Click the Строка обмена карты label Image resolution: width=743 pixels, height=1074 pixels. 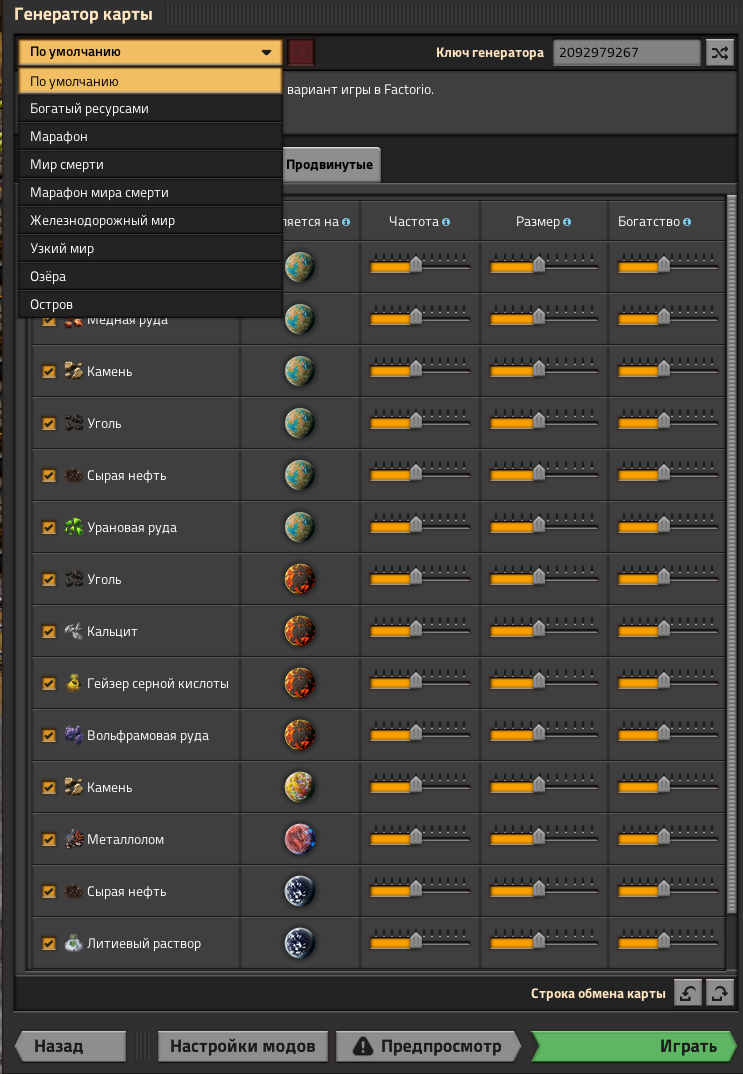pyautogui.click(x=598, y=993)
